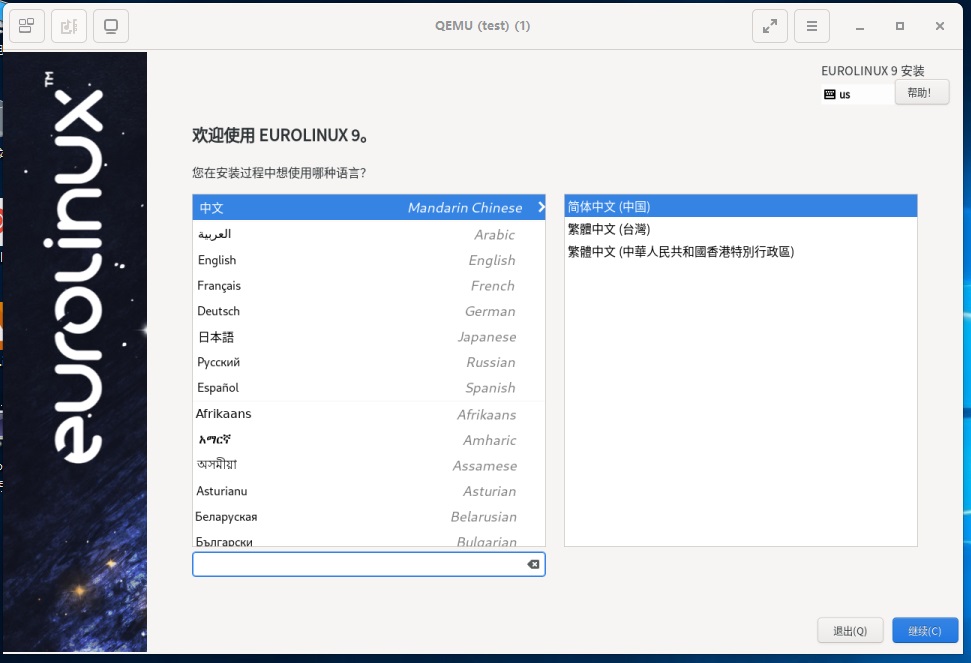Viewport: 971px width, 663px height.
Task: Click the 退出(Q) quit button
Action: pos(850,631)
